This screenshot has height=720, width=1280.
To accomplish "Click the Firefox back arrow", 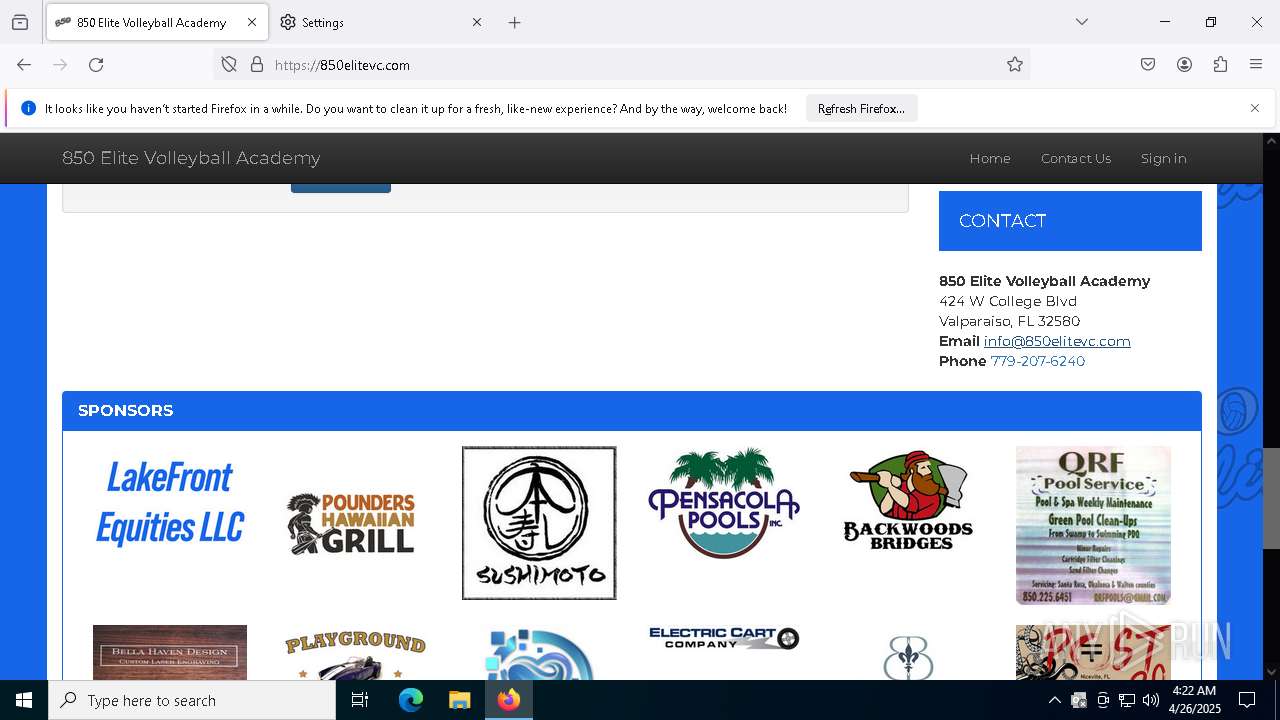I will tap(24, 65).
